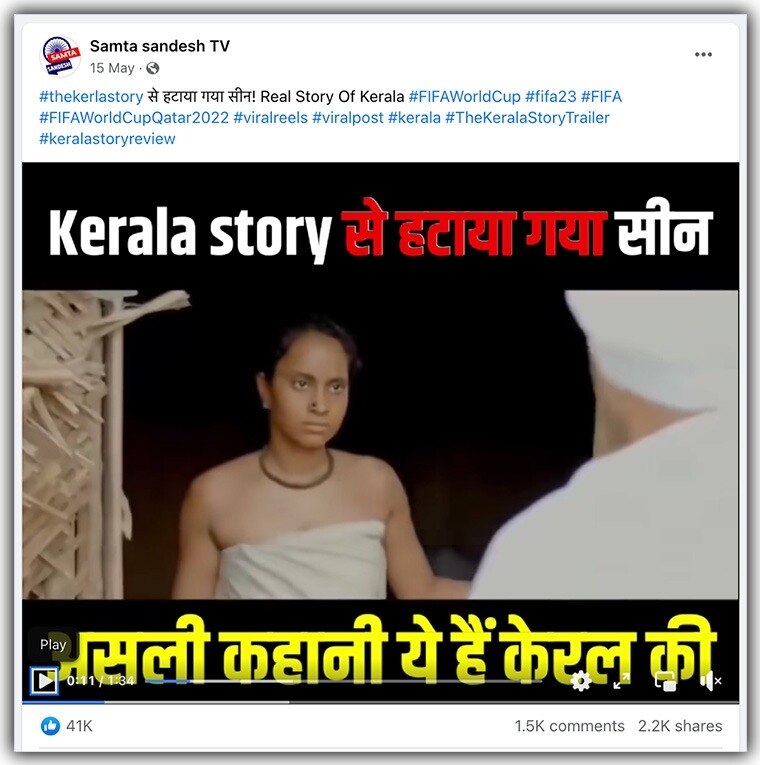The image size is (760, 765).
Task: Open the #FIFAWorldCupQatar2022 hashtag
Action: tap(134, 118)
